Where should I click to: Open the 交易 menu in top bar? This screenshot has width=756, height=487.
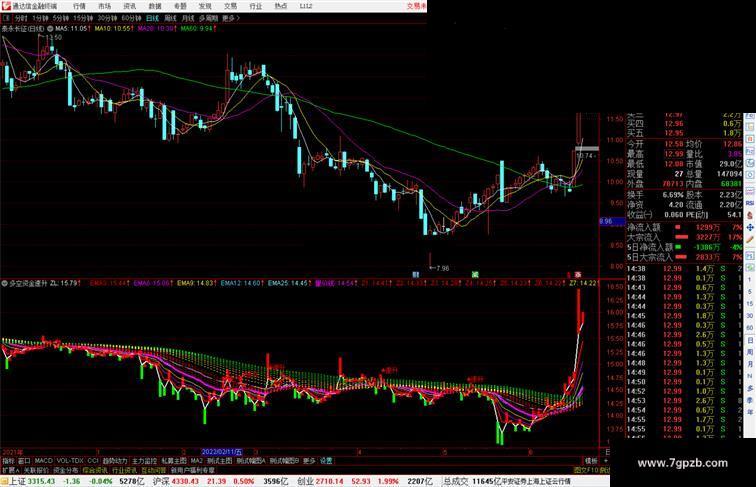pyautogui.click(x=230, y=6)
